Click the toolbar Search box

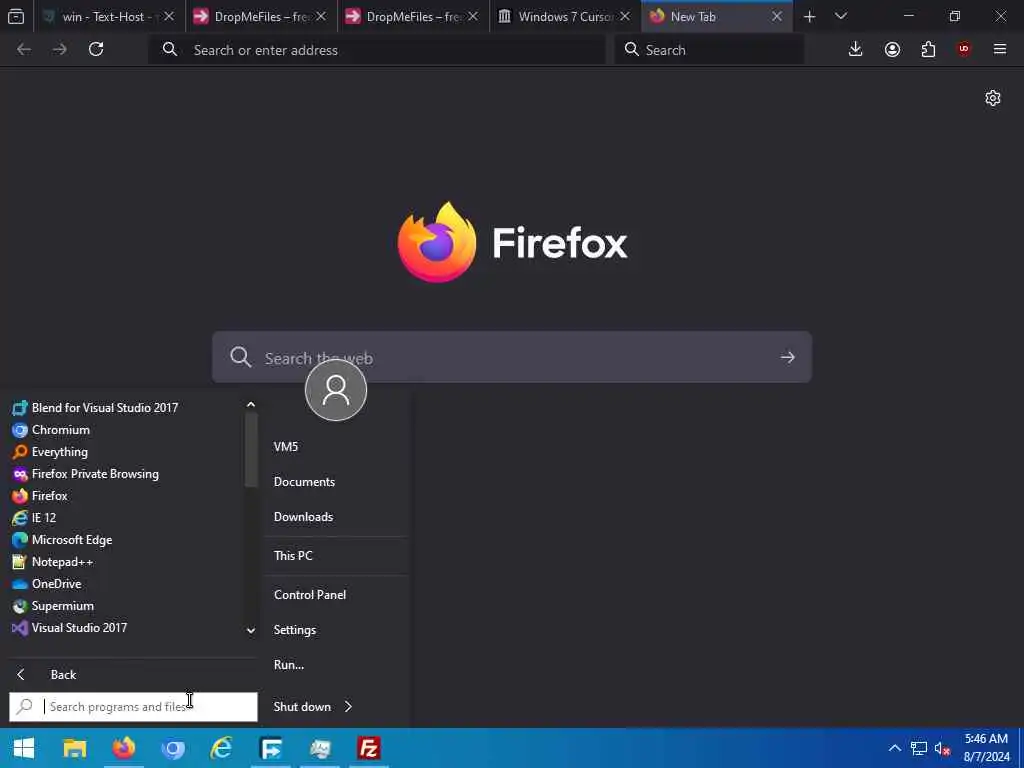709,50
